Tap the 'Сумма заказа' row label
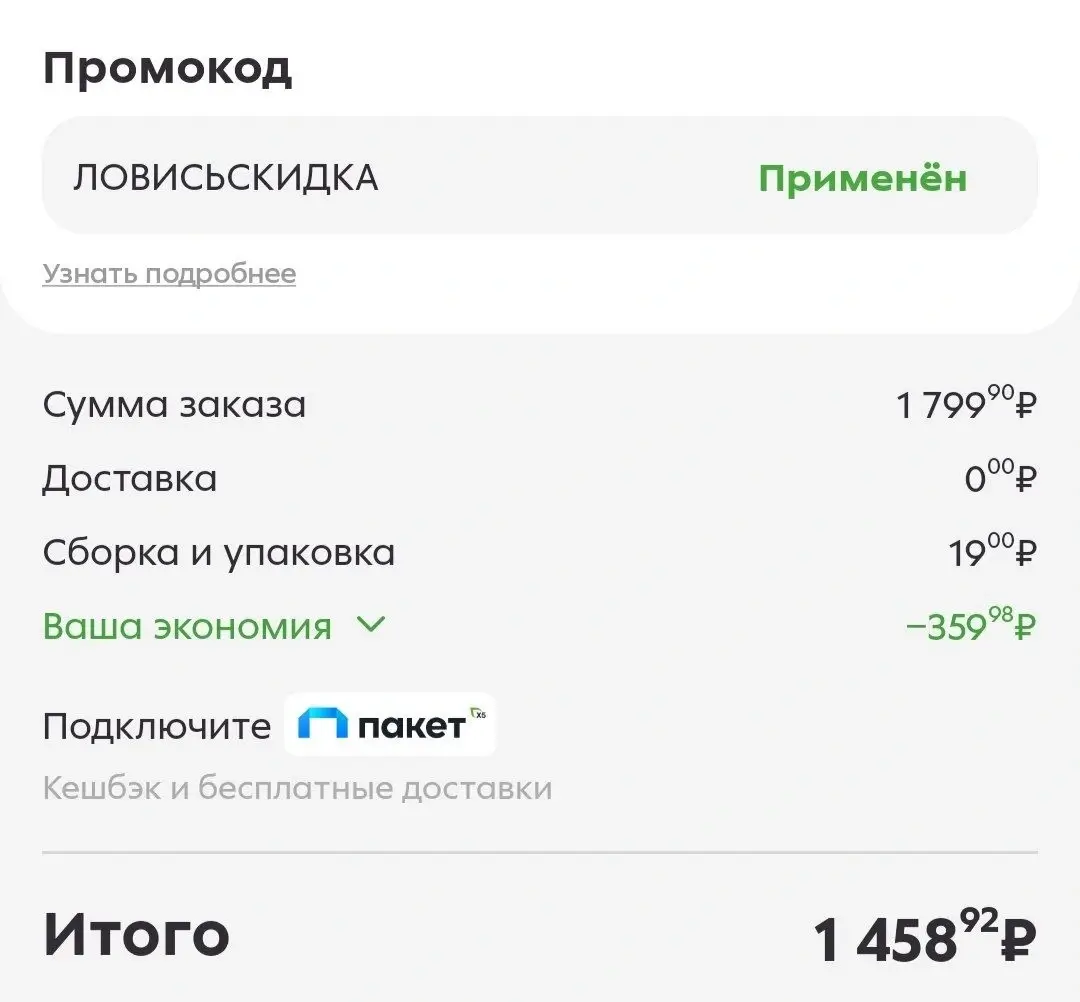The width and height of the screenshot is (1080, 1002). pyautogui.click(x=174, y=405)
